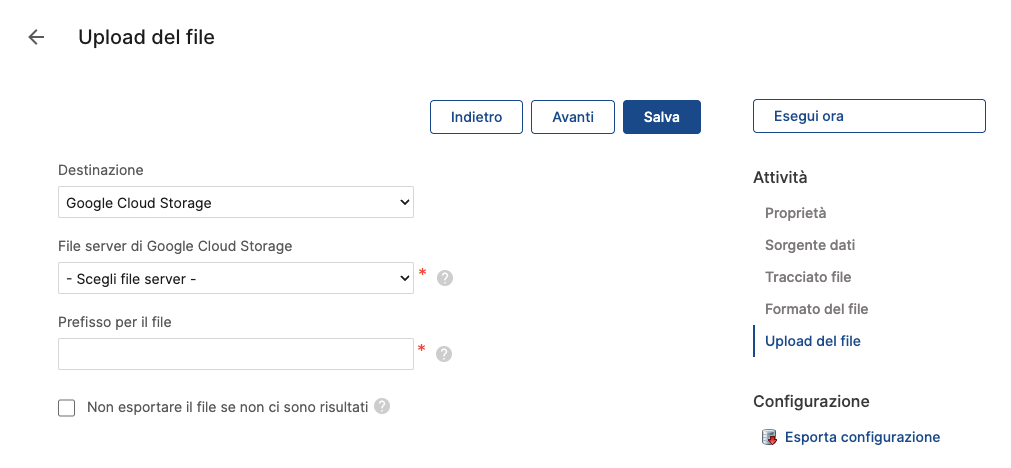Image resolution: width=1011 pixels, height=468 pixels.
Task: Click help icon beside file server dropdown
Action: pos(445,278)
